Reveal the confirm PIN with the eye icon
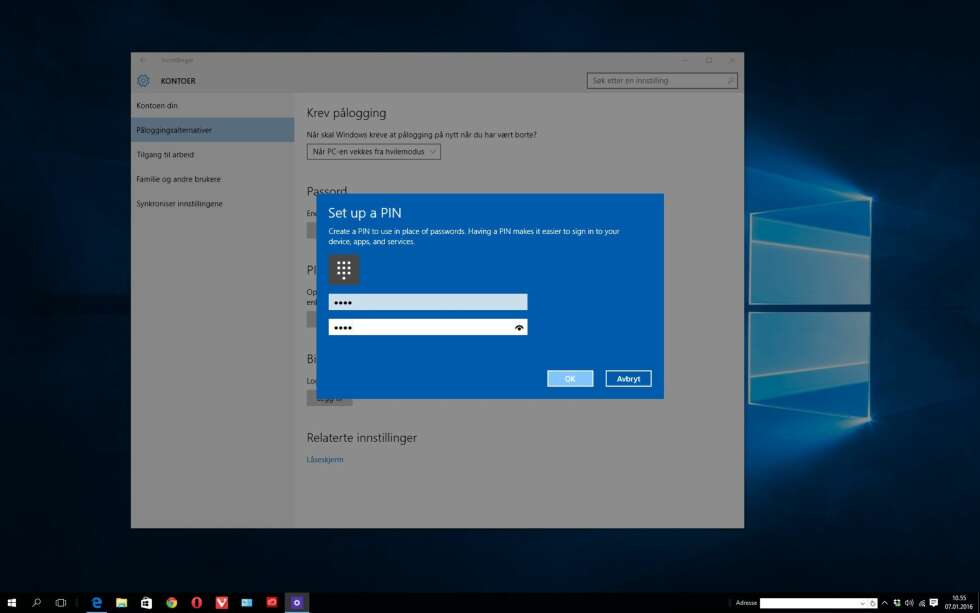The image size is (980, 613). (x=519, y=327)
